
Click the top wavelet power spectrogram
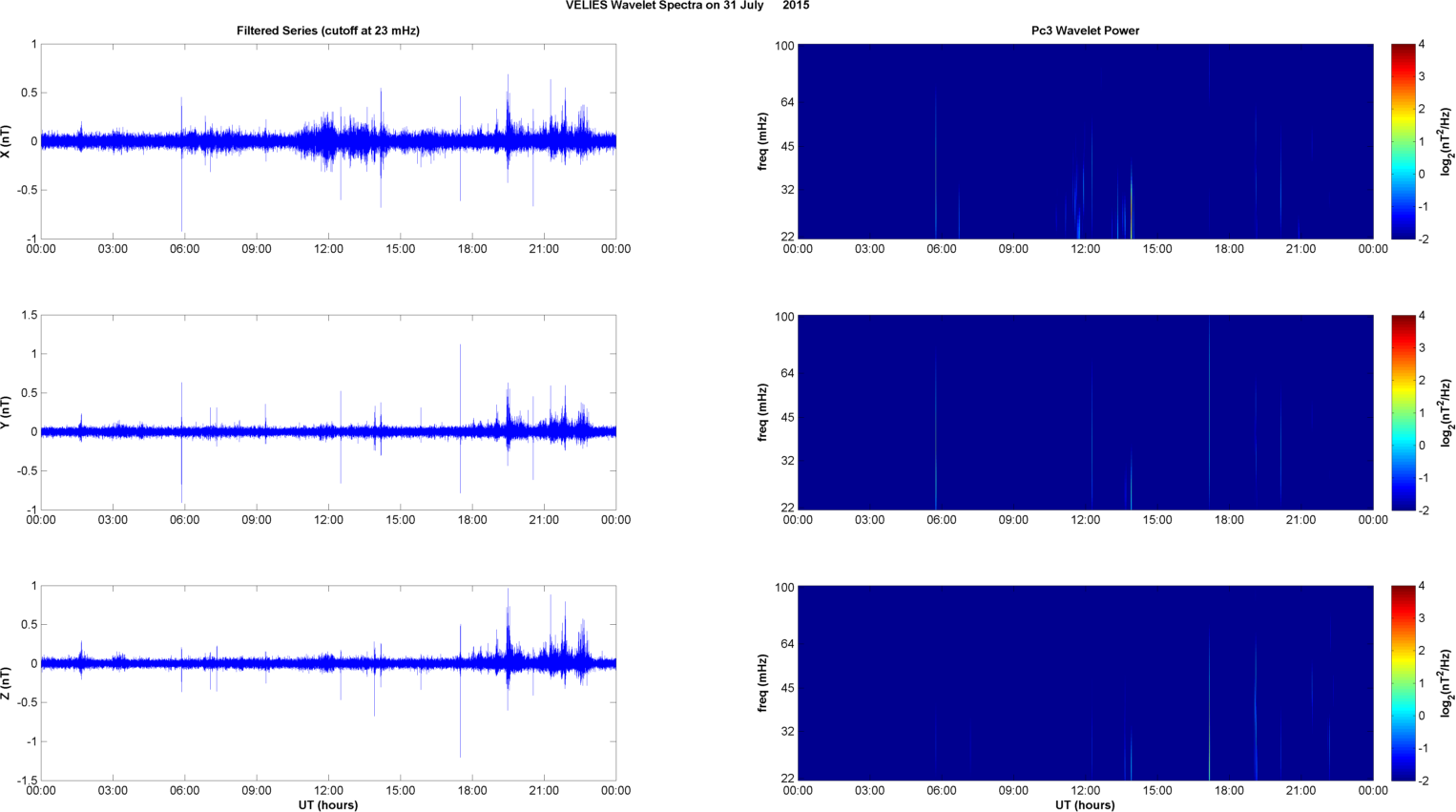1085,141
